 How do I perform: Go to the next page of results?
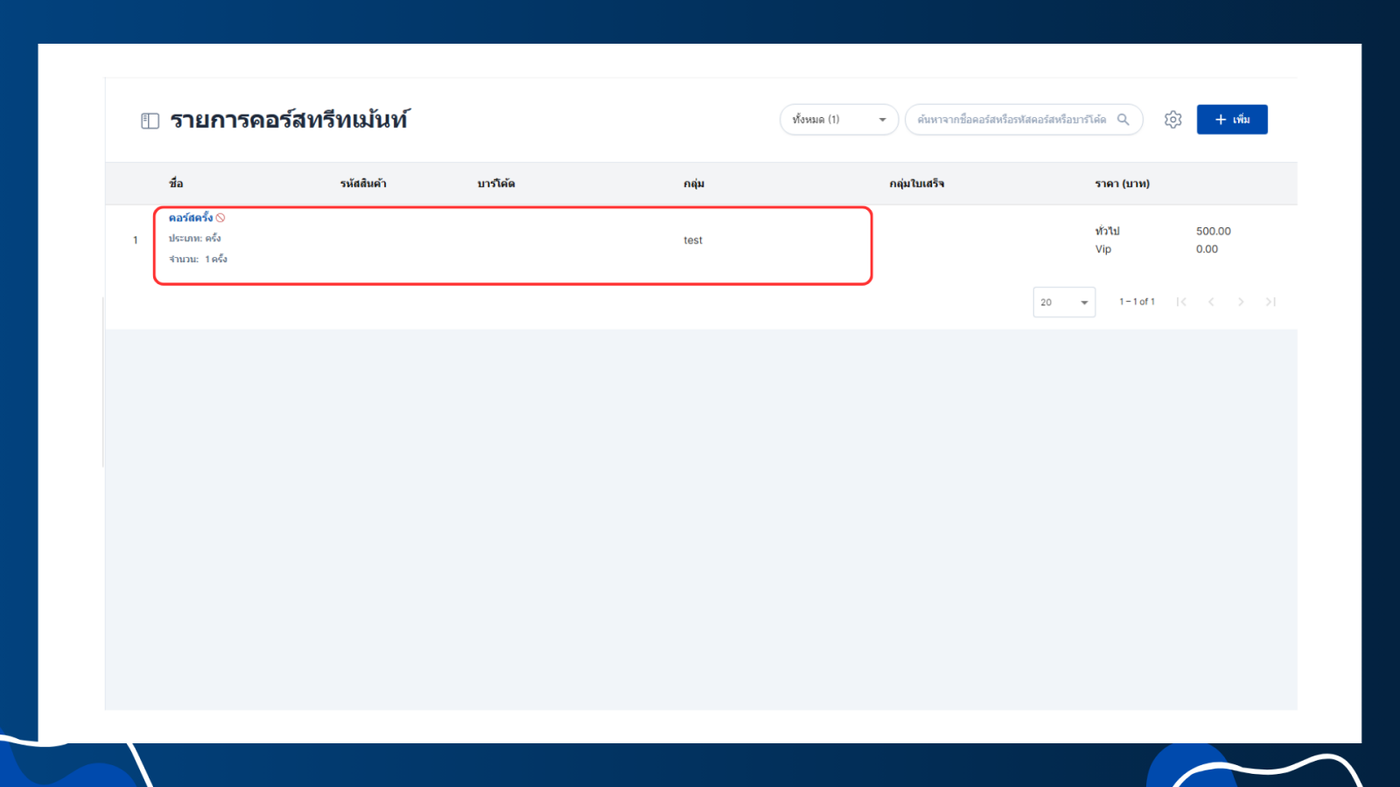[1241, 302]
